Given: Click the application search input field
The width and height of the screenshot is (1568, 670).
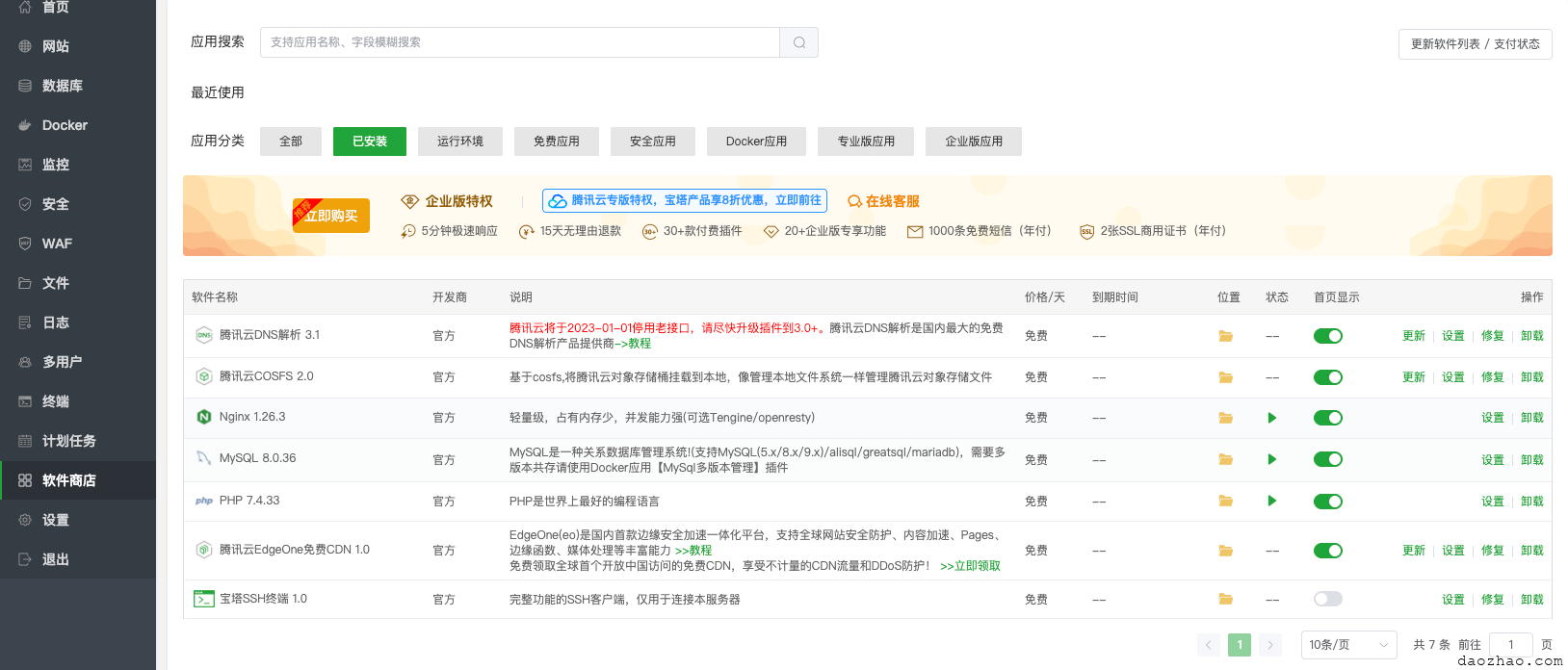Looking at the screenshot, I should [519, 42].
